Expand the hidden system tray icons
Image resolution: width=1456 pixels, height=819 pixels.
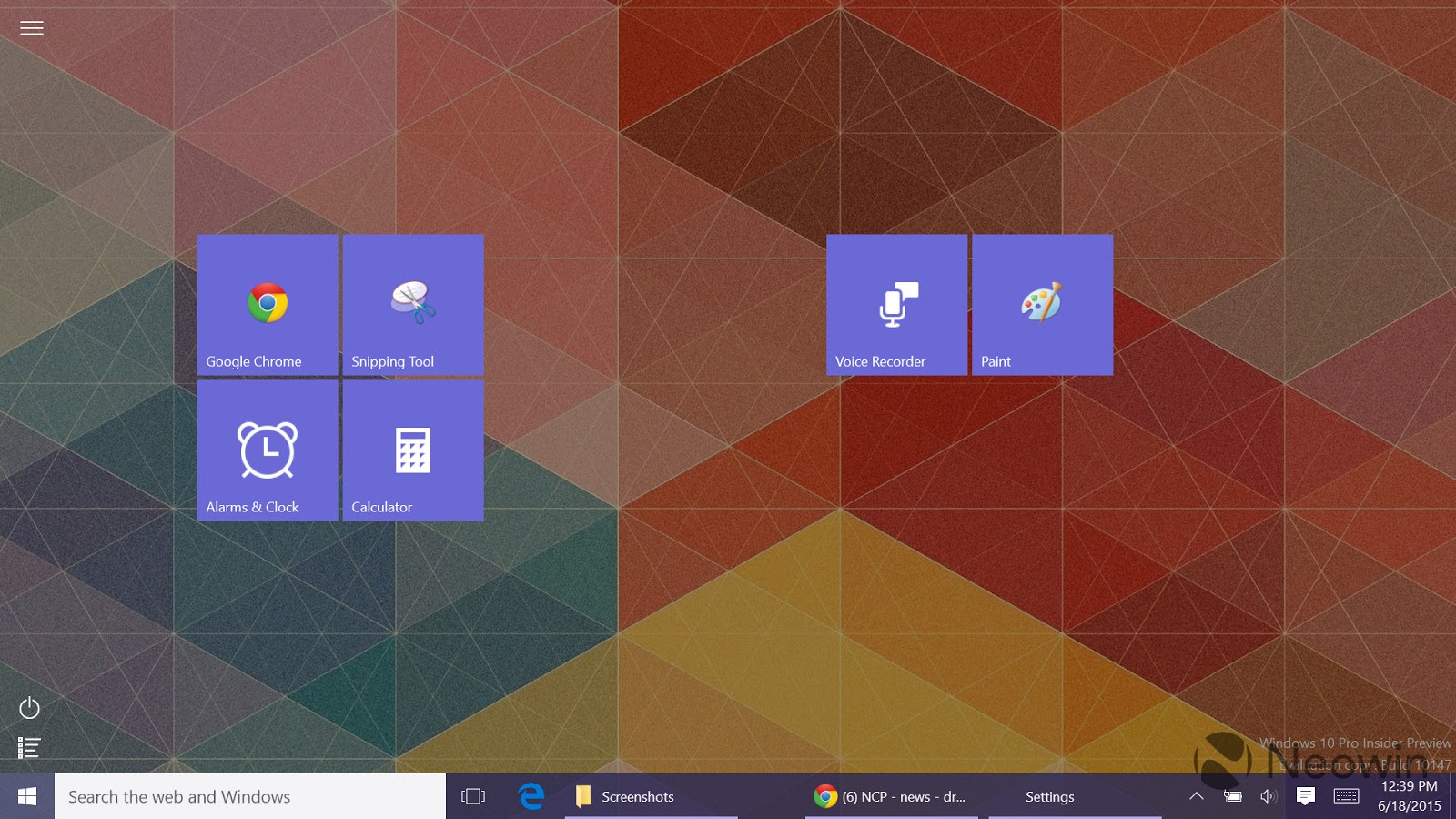coord(1197,796)
